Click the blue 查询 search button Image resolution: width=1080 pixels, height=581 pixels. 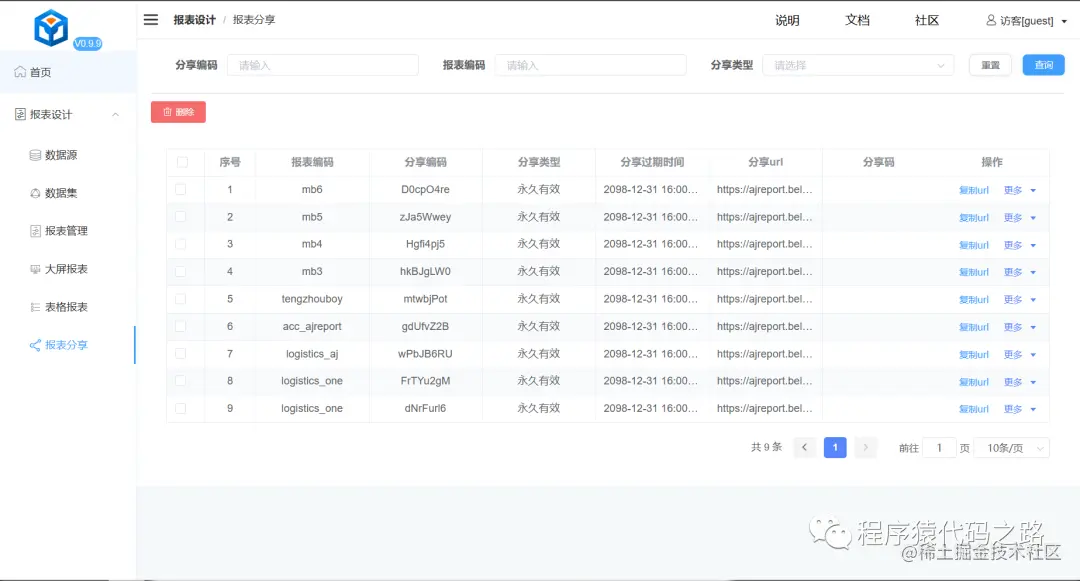1043,65
